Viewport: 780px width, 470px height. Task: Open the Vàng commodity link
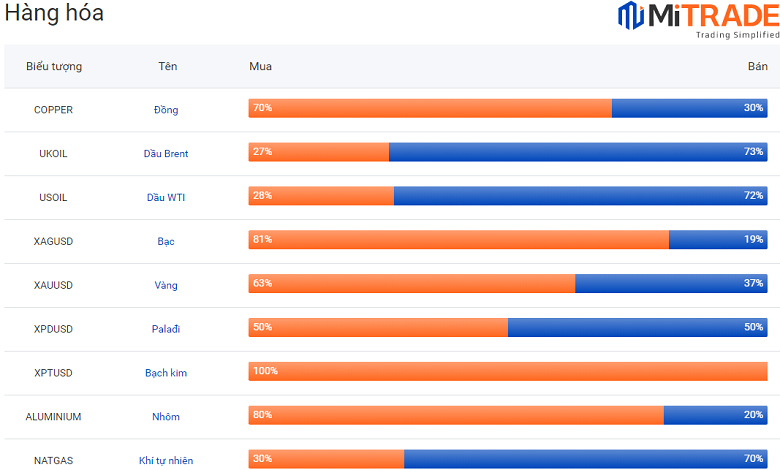point(166,286)
